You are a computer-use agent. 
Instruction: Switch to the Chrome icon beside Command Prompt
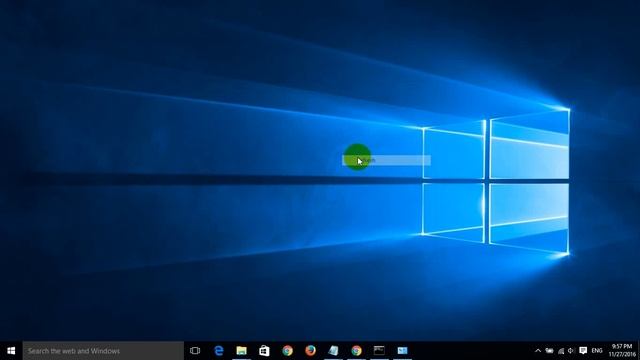point(356,351)
